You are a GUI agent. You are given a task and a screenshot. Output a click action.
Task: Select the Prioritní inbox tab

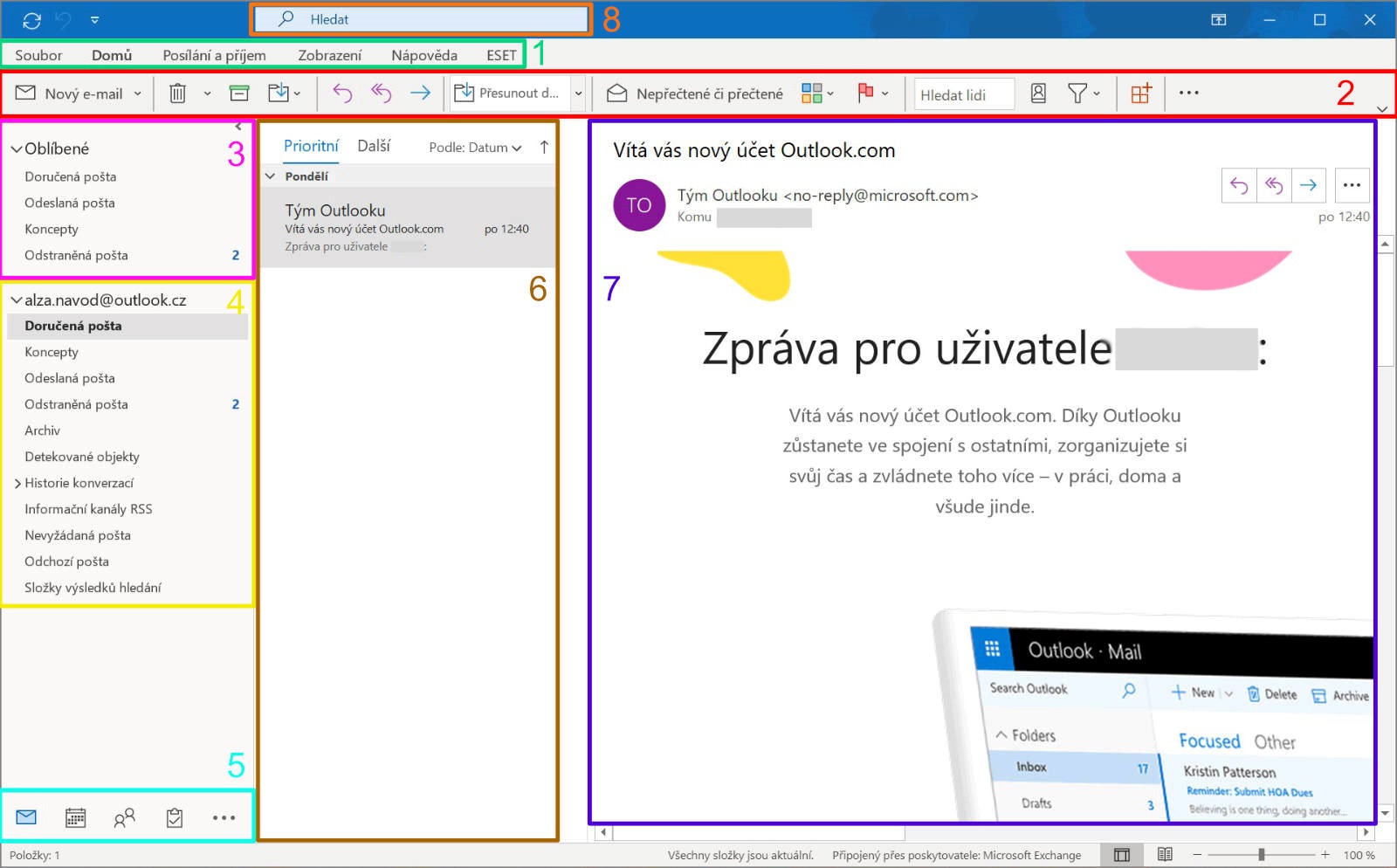311,146
